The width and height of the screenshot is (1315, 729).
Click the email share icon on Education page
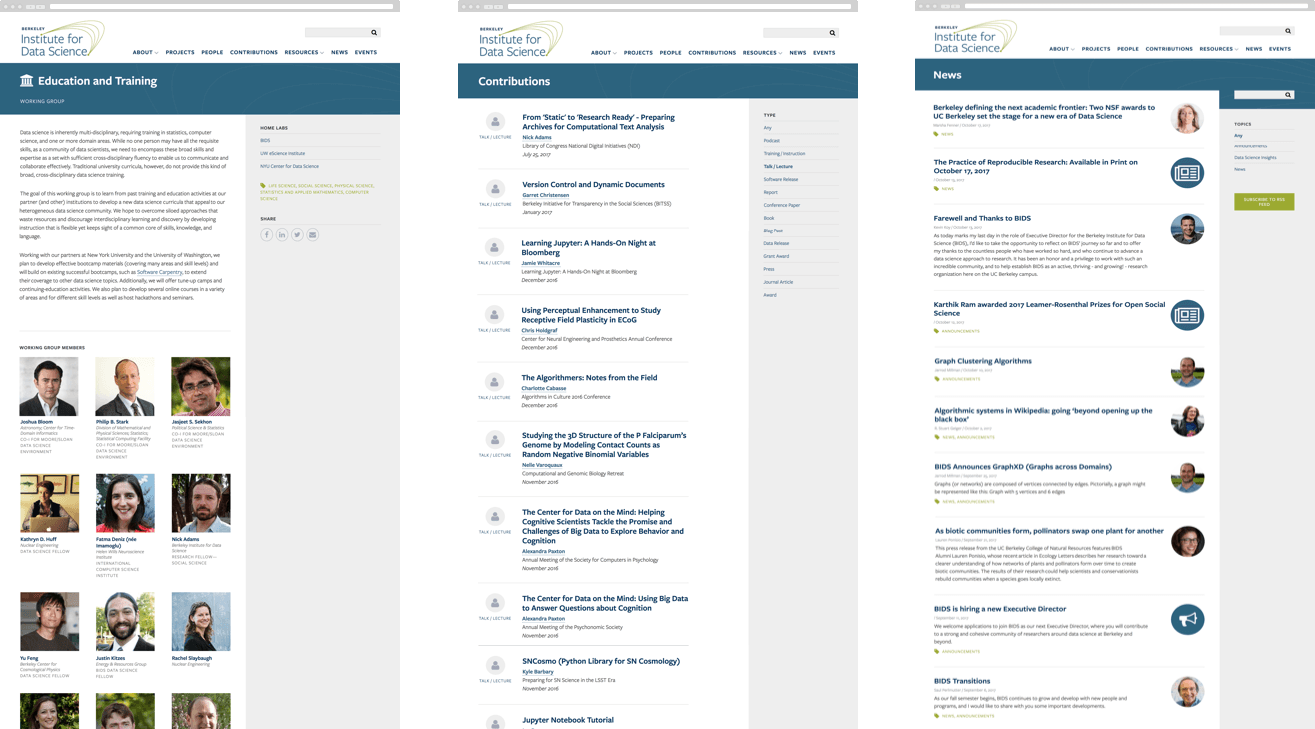point(312,235)
